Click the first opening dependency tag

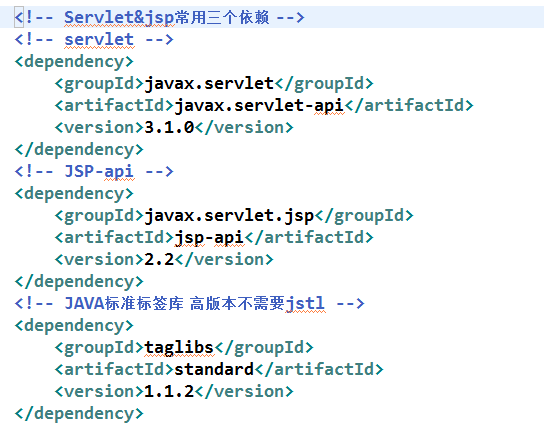74,62
